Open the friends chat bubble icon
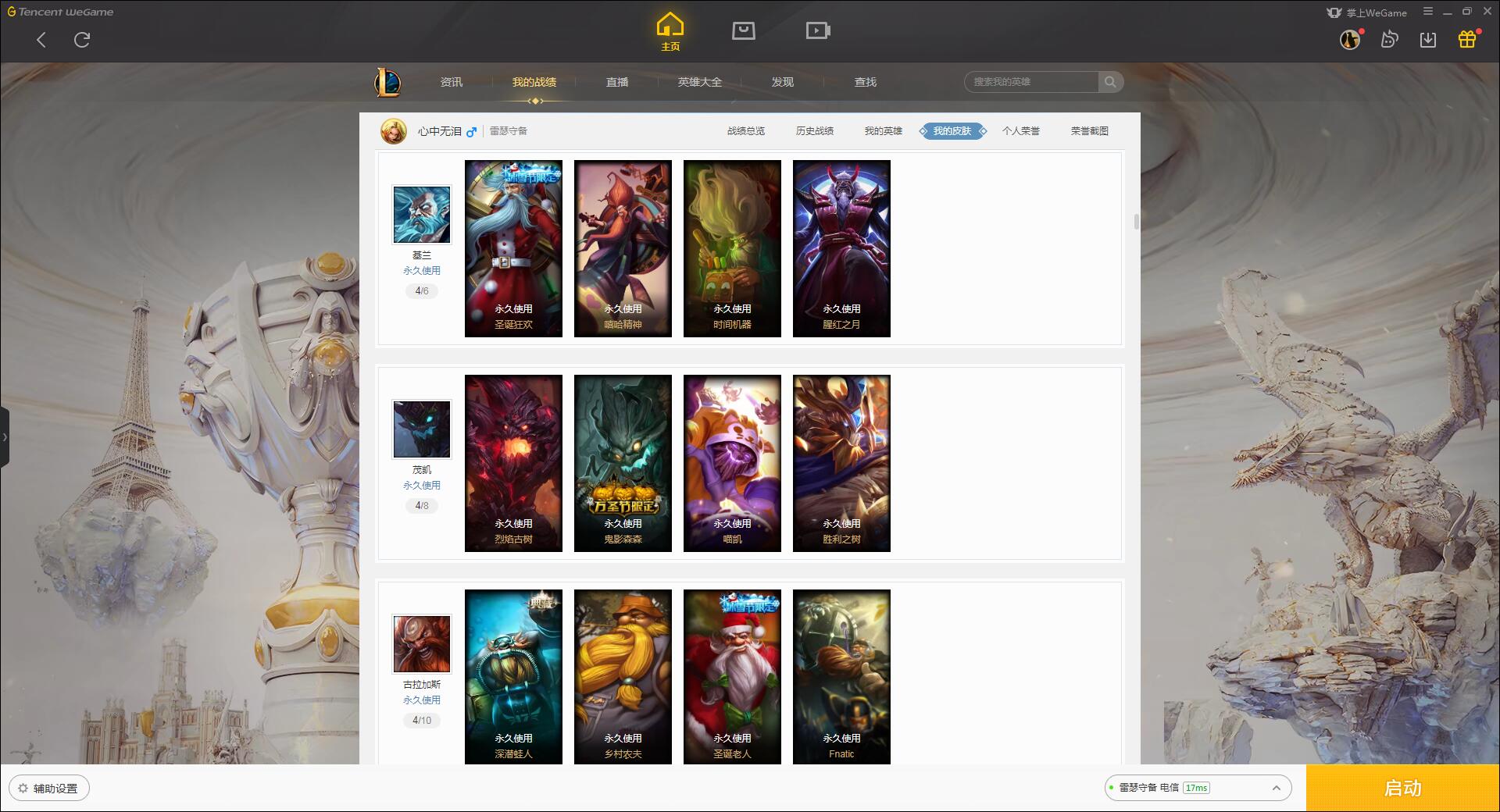This screenshot has width=1500, height=812. click(x=1389, y=40)
